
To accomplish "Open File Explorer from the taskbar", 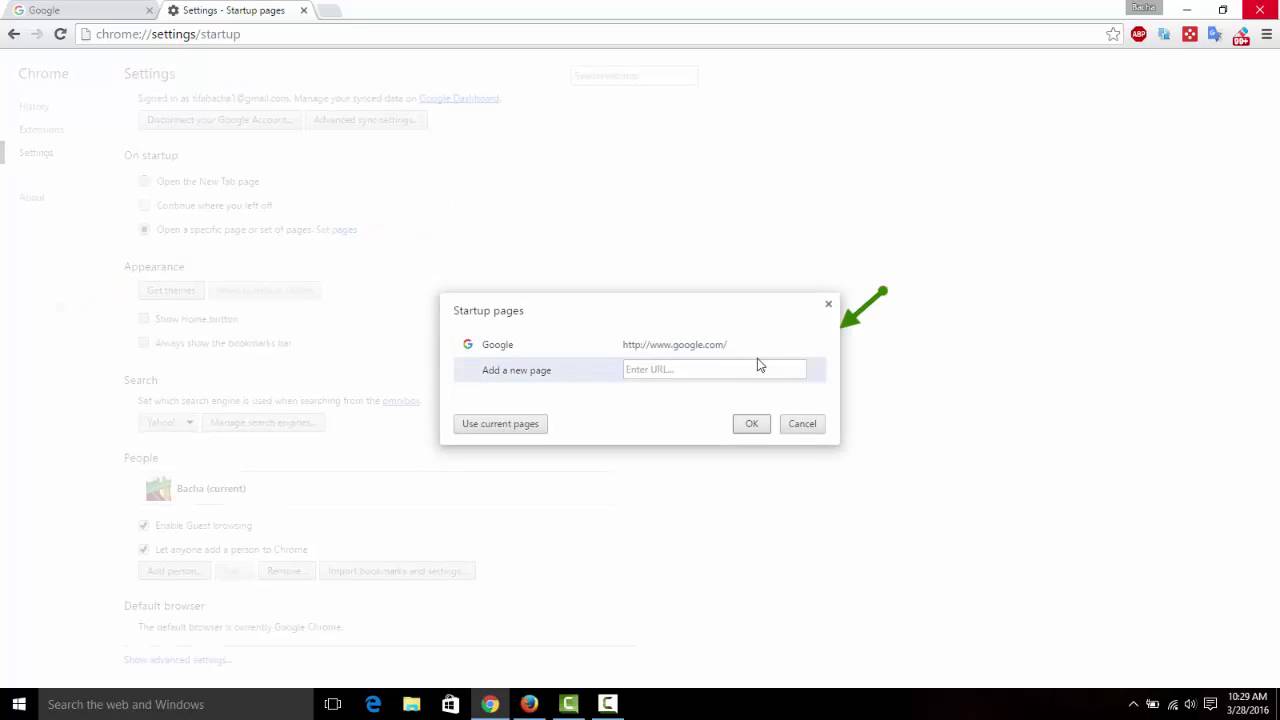I will click(412, 704).
